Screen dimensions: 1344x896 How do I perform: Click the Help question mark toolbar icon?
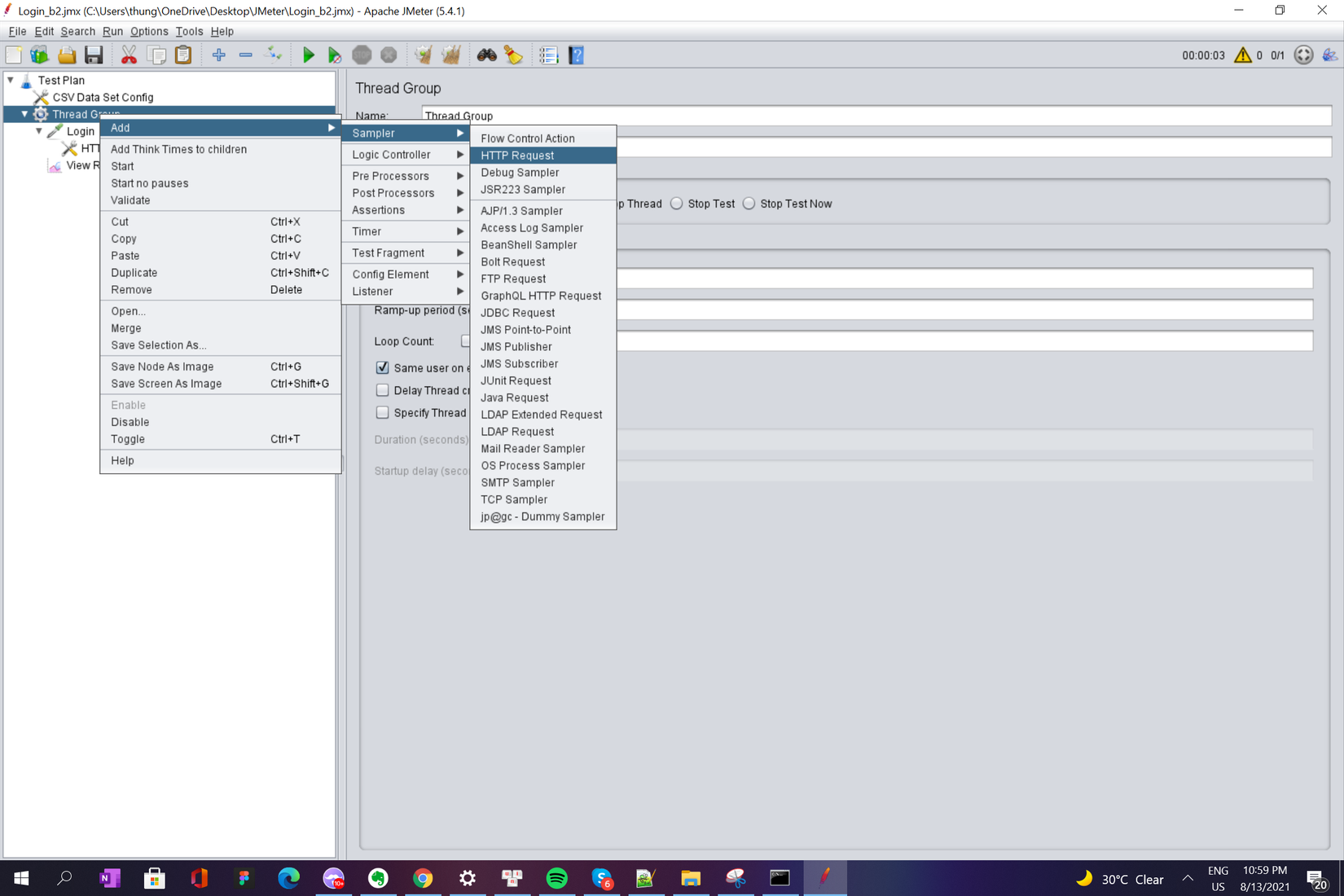(x=576, y=55)
